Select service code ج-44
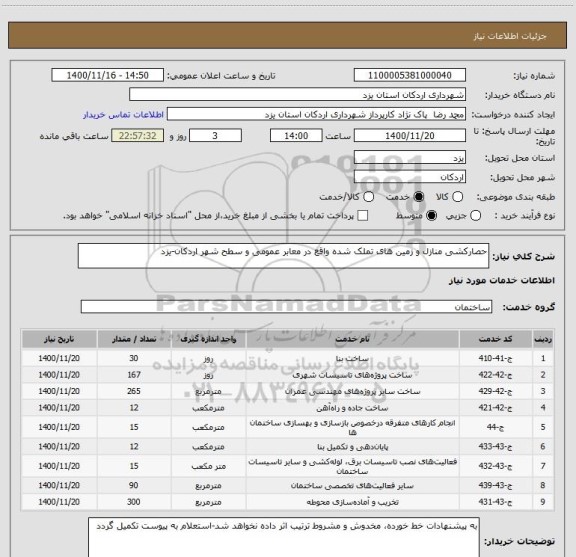576x557 pixels. tap(495, 427)
